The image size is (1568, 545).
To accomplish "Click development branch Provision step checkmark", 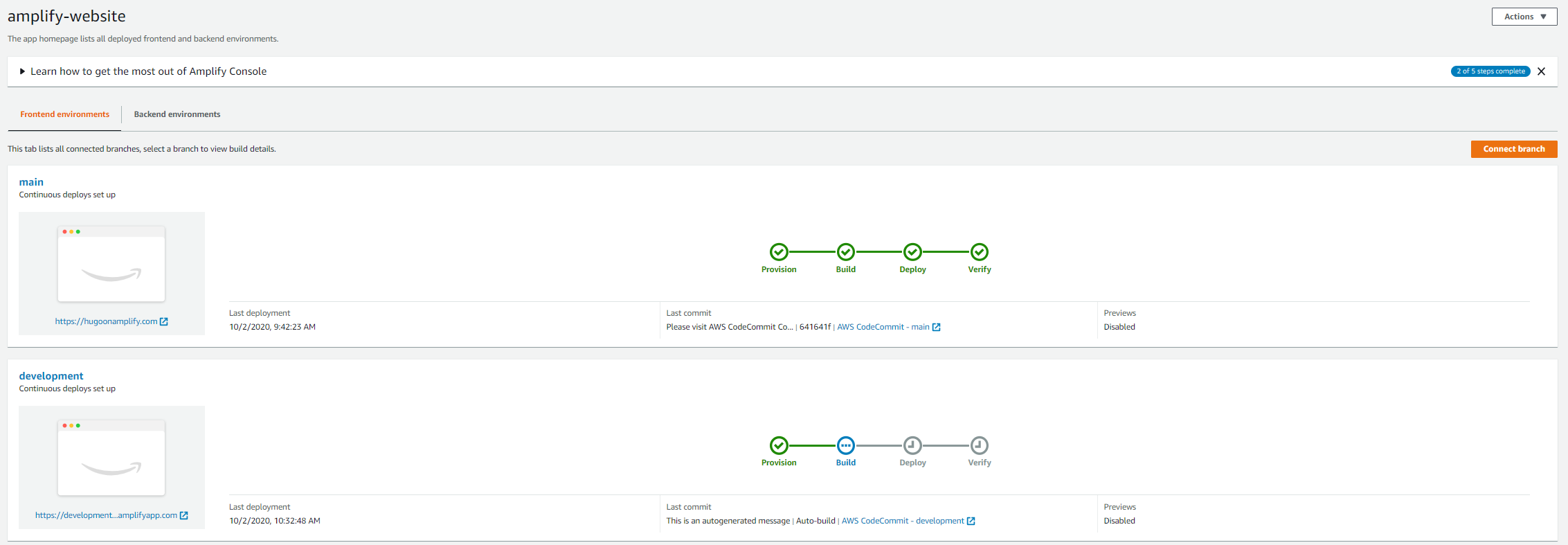I will click(x=779, y=445).
